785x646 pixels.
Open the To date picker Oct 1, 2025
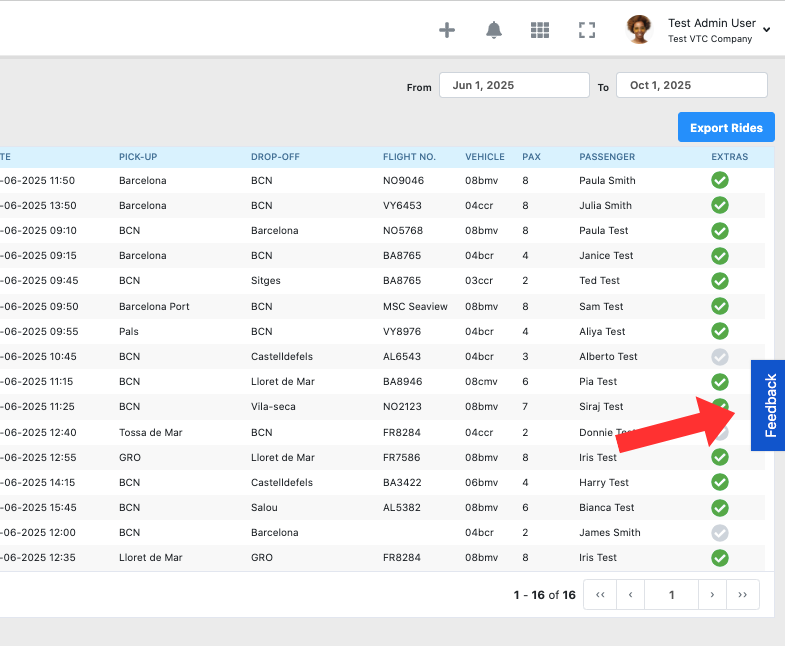[x=691, y=86]
